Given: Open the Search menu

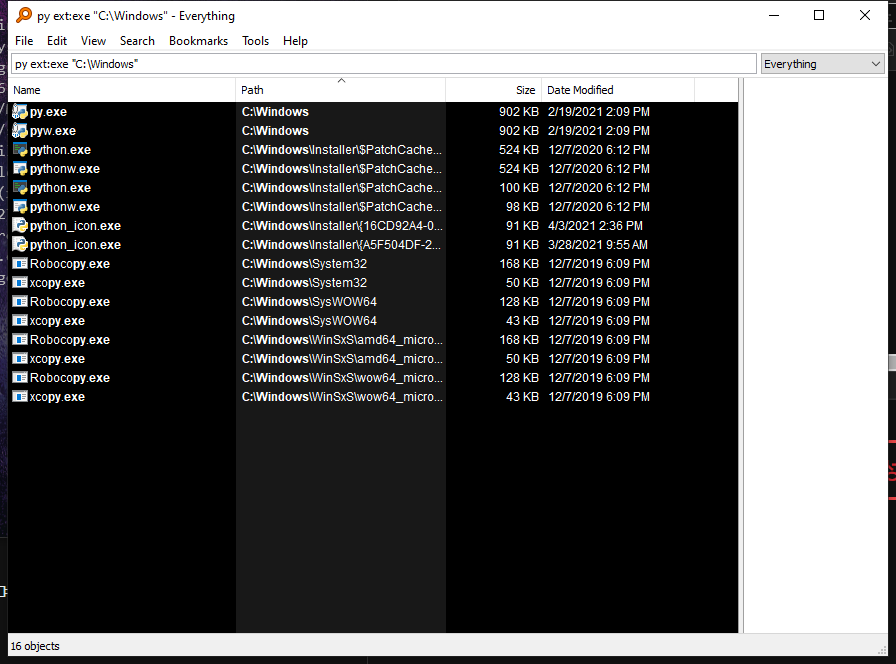Looking at the screenshot, I should 137,41.
